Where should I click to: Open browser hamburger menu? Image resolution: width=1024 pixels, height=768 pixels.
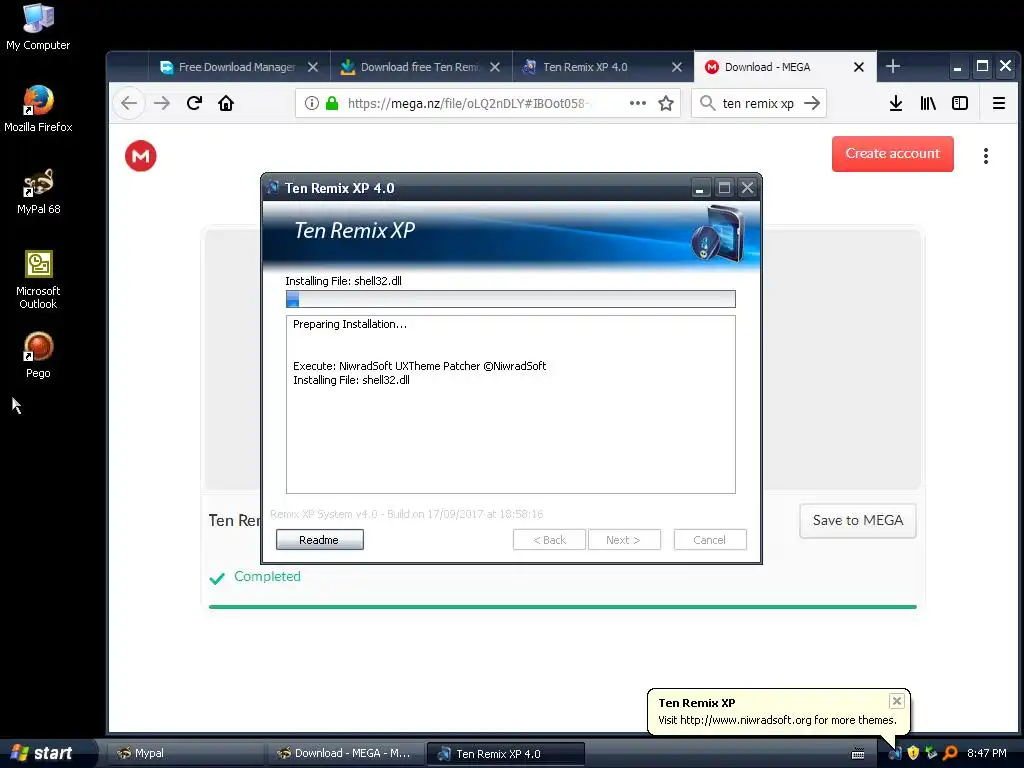click(999, 103)
